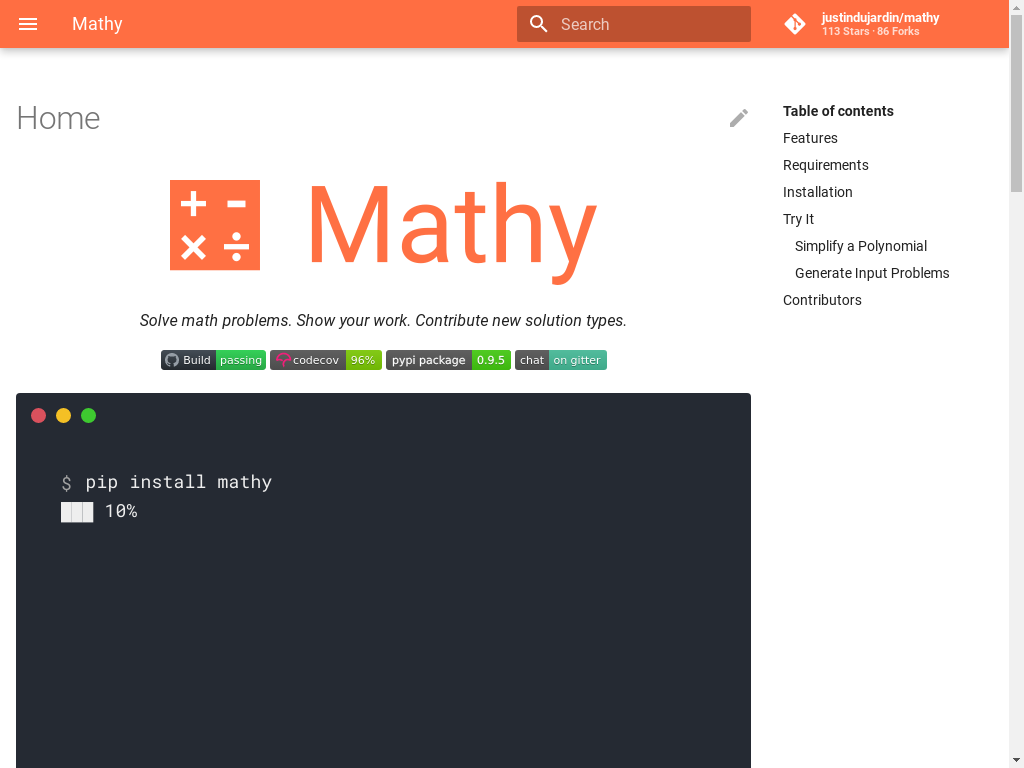This screenshot has height=768, width=1024.
Task: Open the codecov 96% badge
Action: tap(326, 360)
